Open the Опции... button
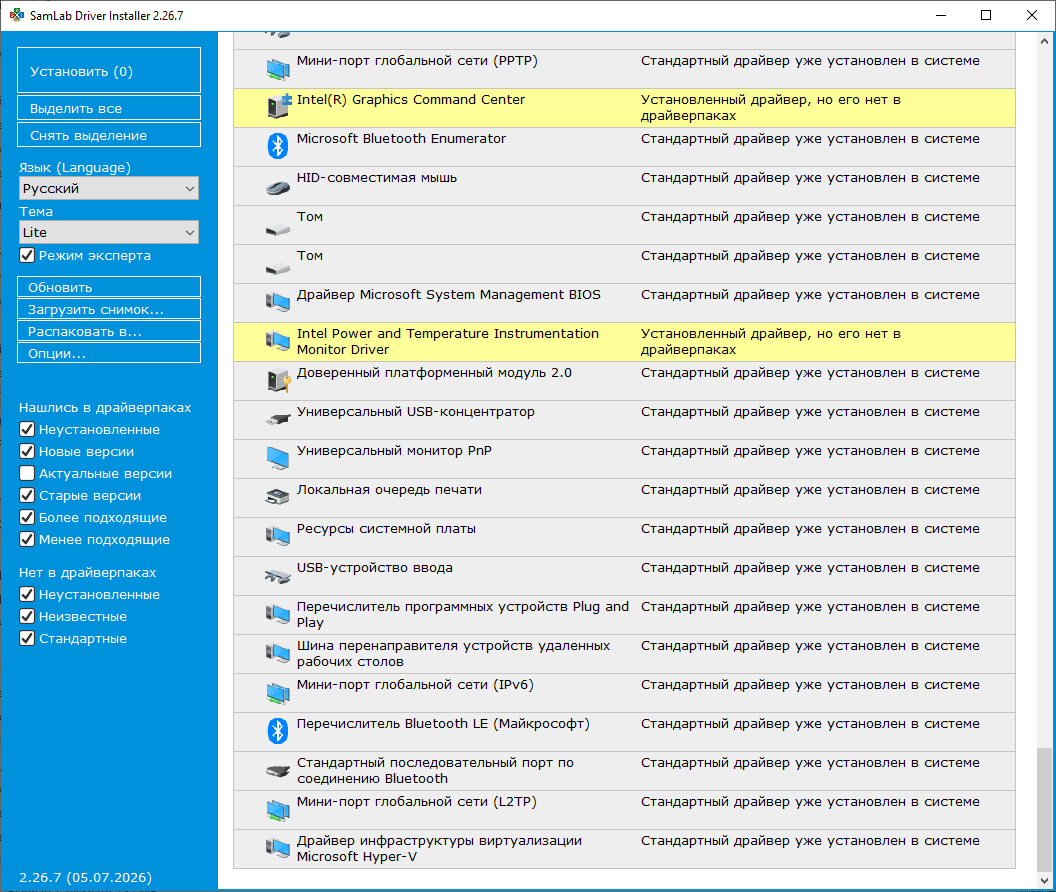 pos(109,352)
